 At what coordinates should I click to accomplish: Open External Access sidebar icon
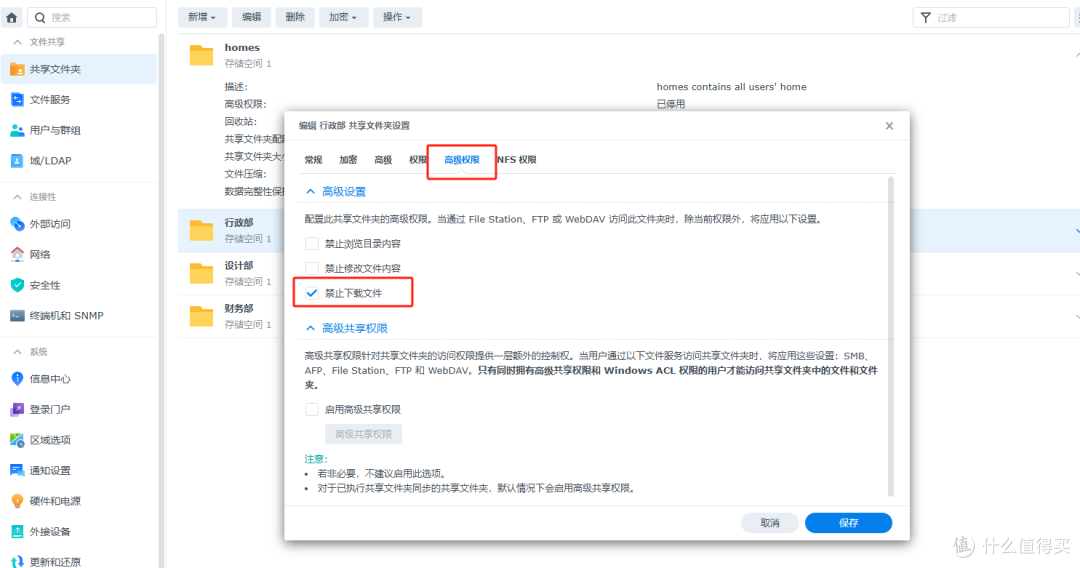[17, 224]
